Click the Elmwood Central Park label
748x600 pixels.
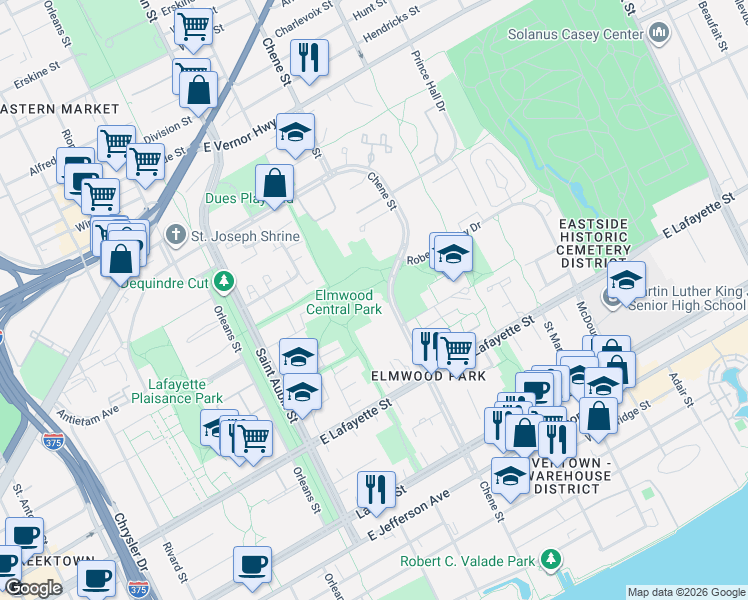[344, 302]
